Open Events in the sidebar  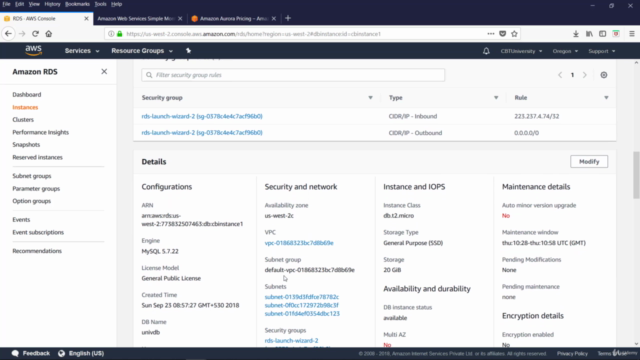coord(21,220)
